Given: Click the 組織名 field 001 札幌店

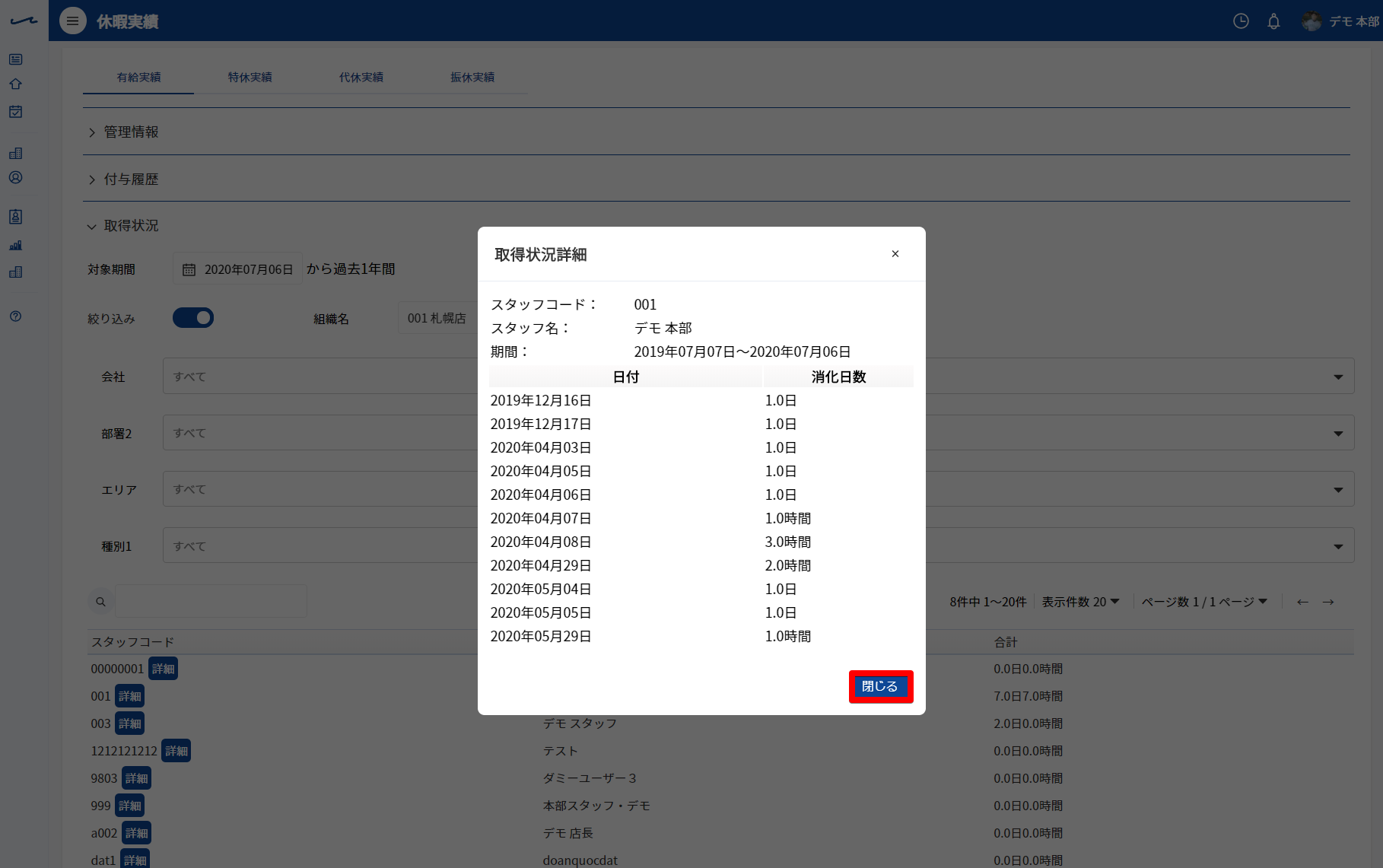Looking at the screenshot, I should coord(437,318).
